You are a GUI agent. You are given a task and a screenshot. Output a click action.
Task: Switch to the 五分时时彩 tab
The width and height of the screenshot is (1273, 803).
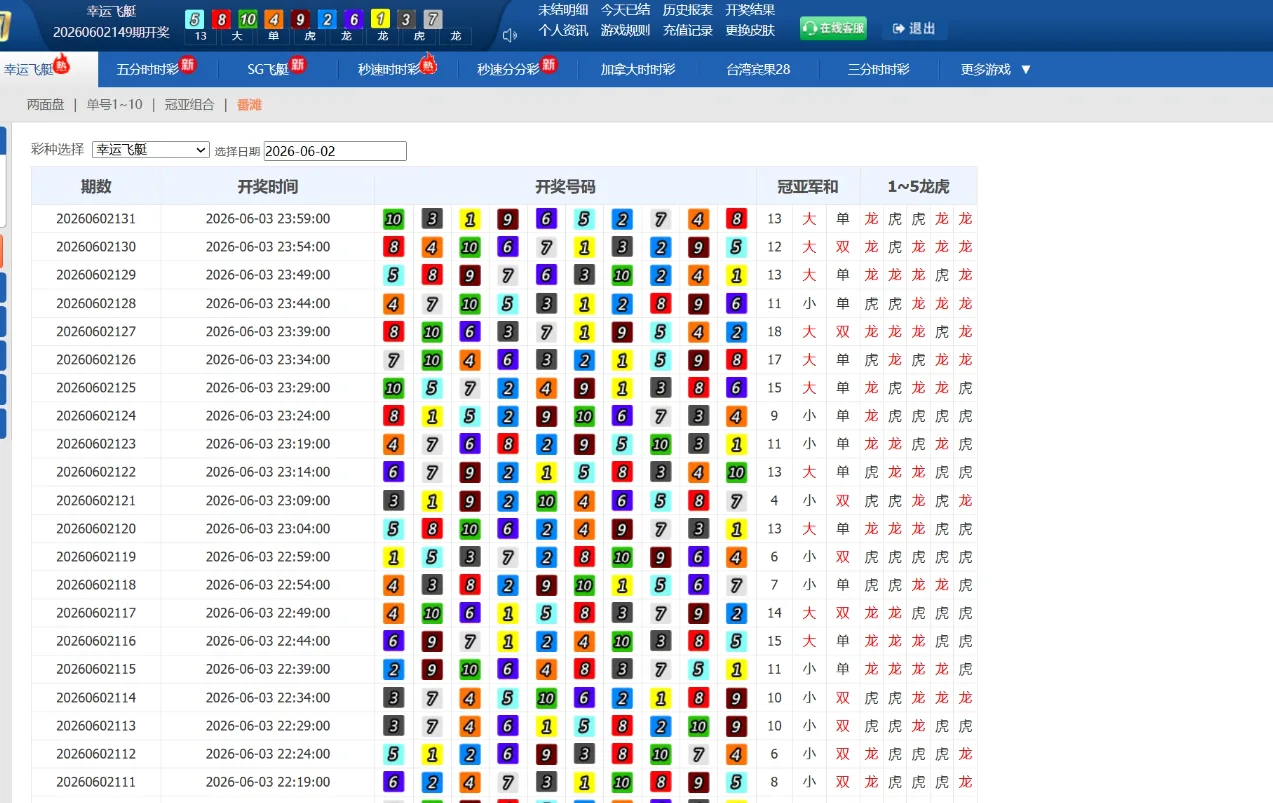tap(147, 69)
